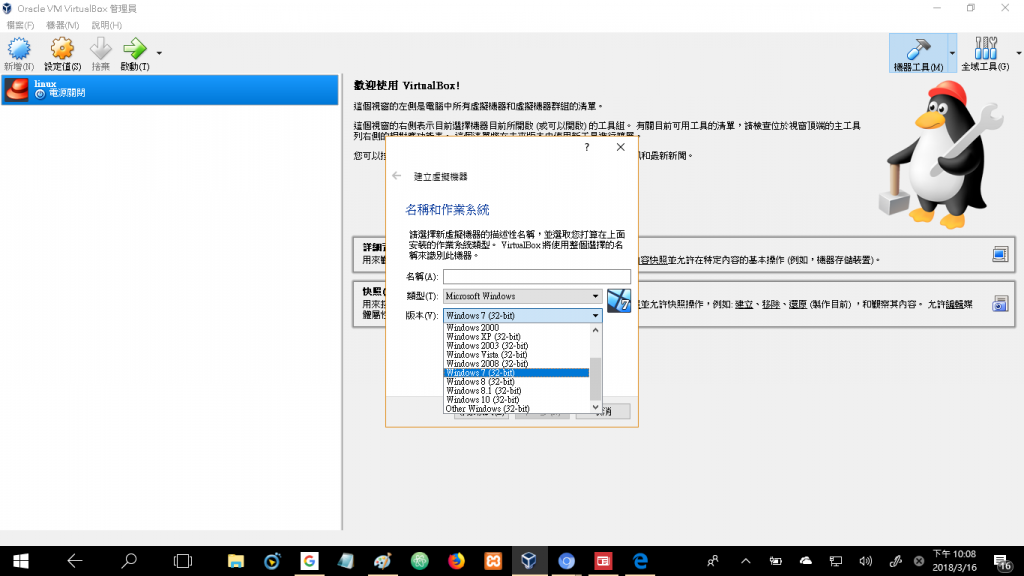1024x576 pixels.
Task: Choose Windows Vista (32-bit) from list
Action: pos(516,355)
